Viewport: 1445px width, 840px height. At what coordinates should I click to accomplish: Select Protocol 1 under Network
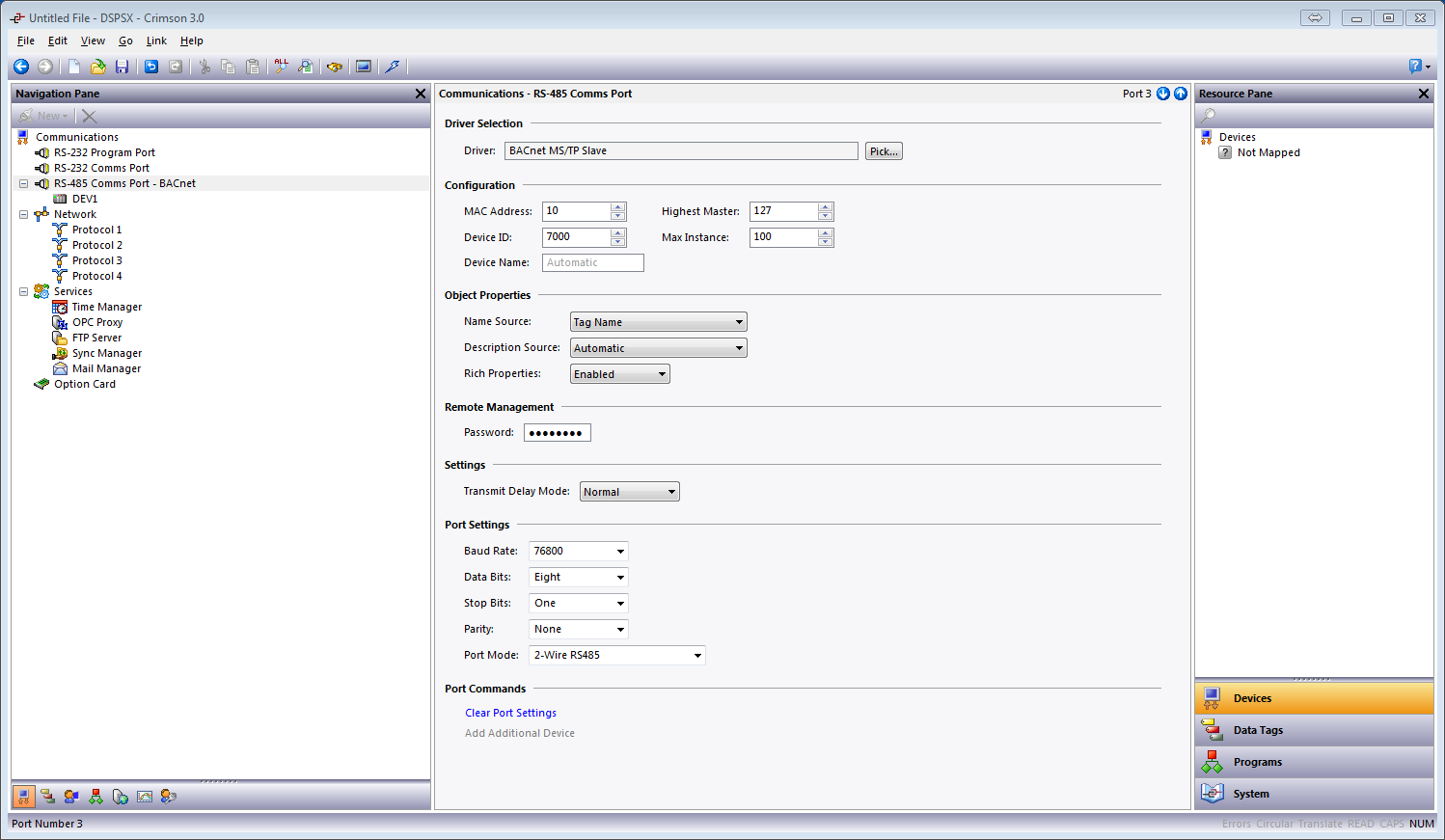click(96, 230)
